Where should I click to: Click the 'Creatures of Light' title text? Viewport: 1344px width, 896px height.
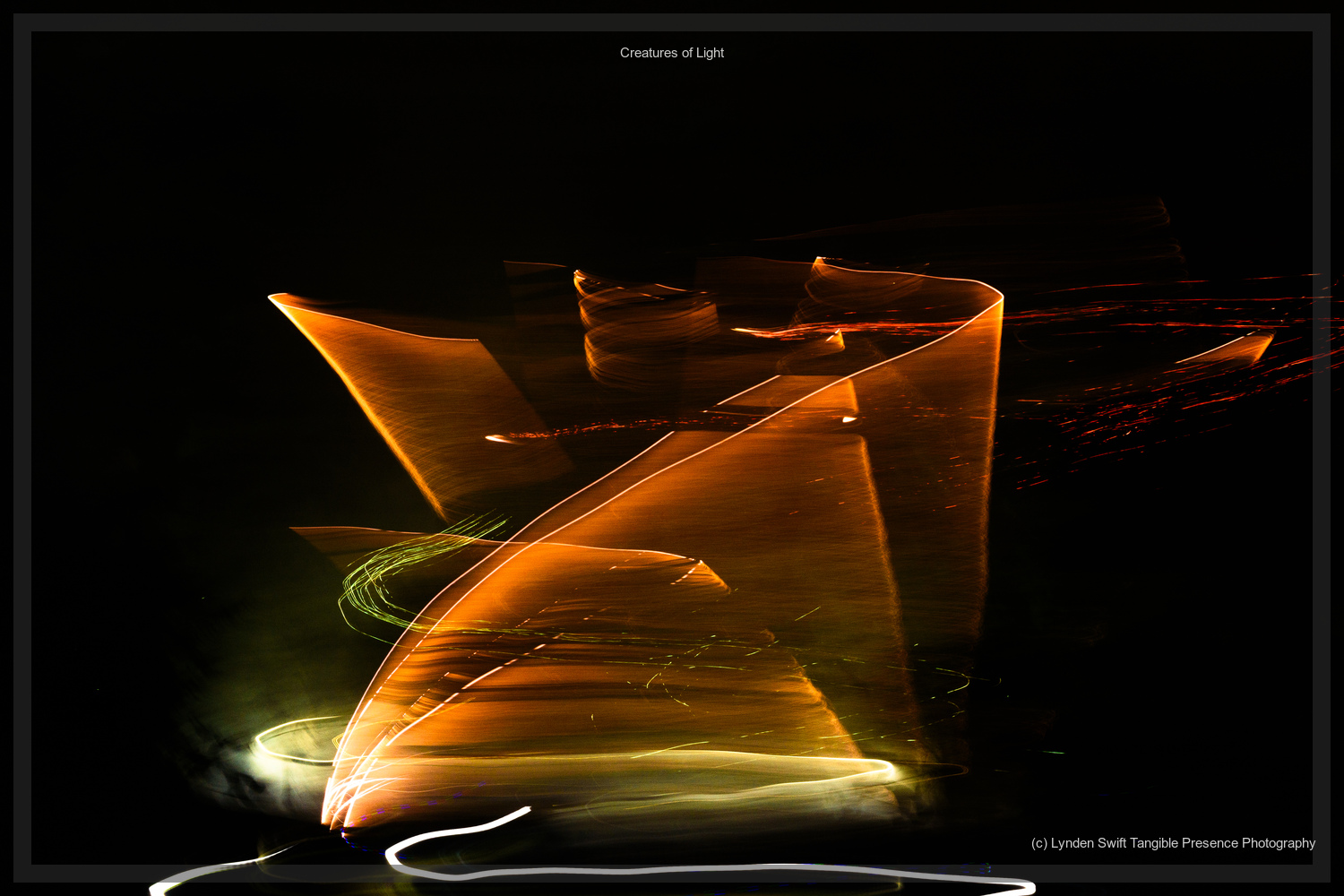pos(670,53)
